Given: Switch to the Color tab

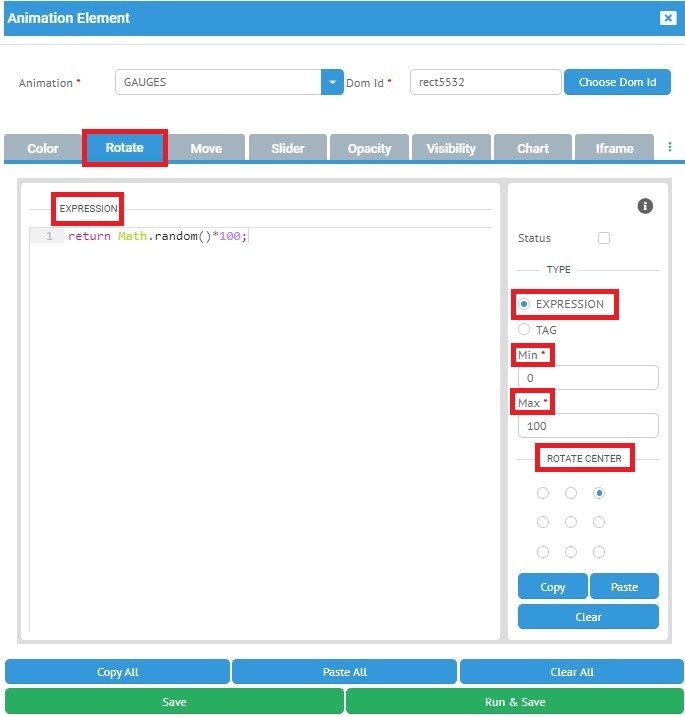Looking at the screenshot, I should click(x=43, y=148).
